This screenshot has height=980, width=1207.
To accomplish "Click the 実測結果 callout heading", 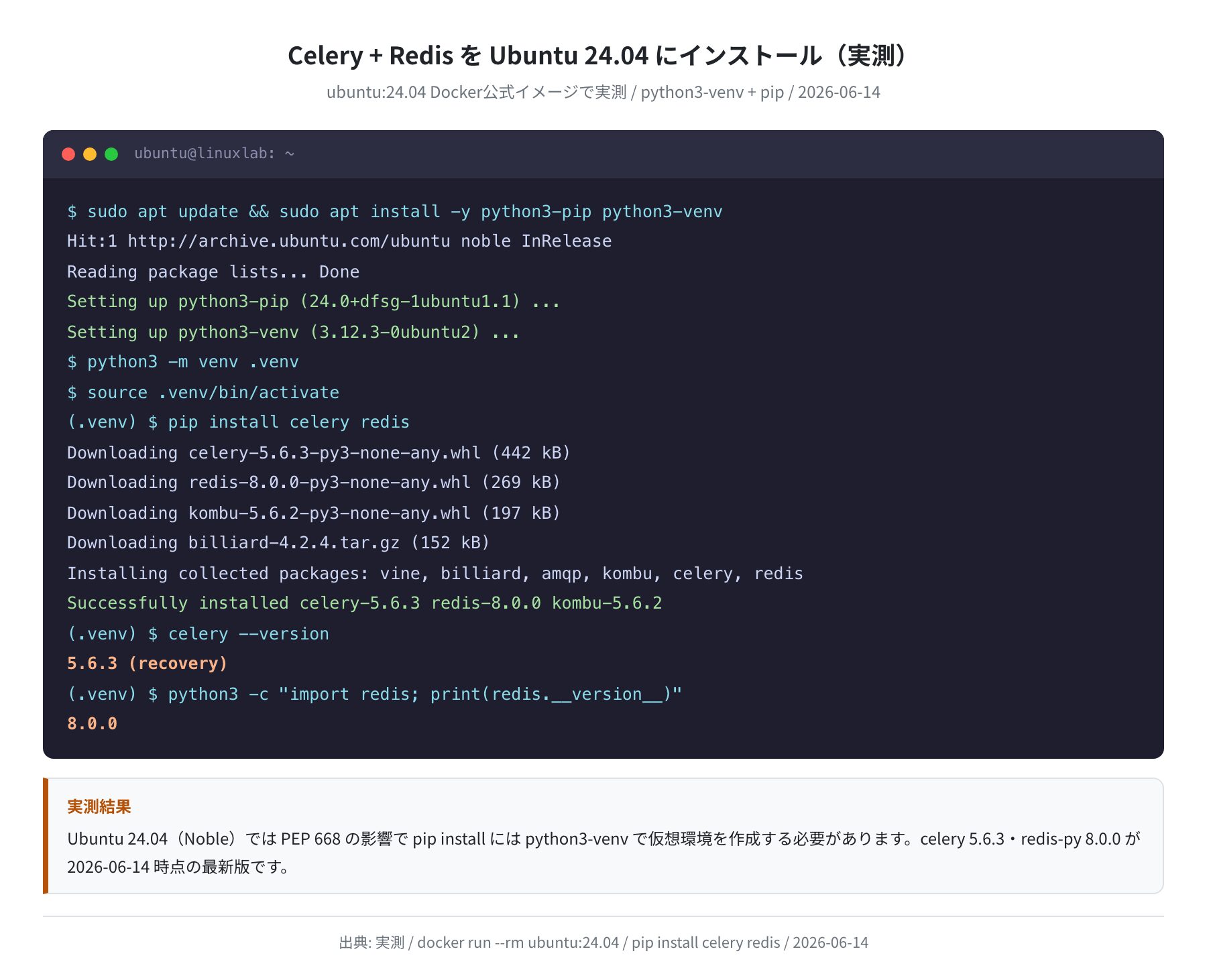I will (x=99, y=806).
